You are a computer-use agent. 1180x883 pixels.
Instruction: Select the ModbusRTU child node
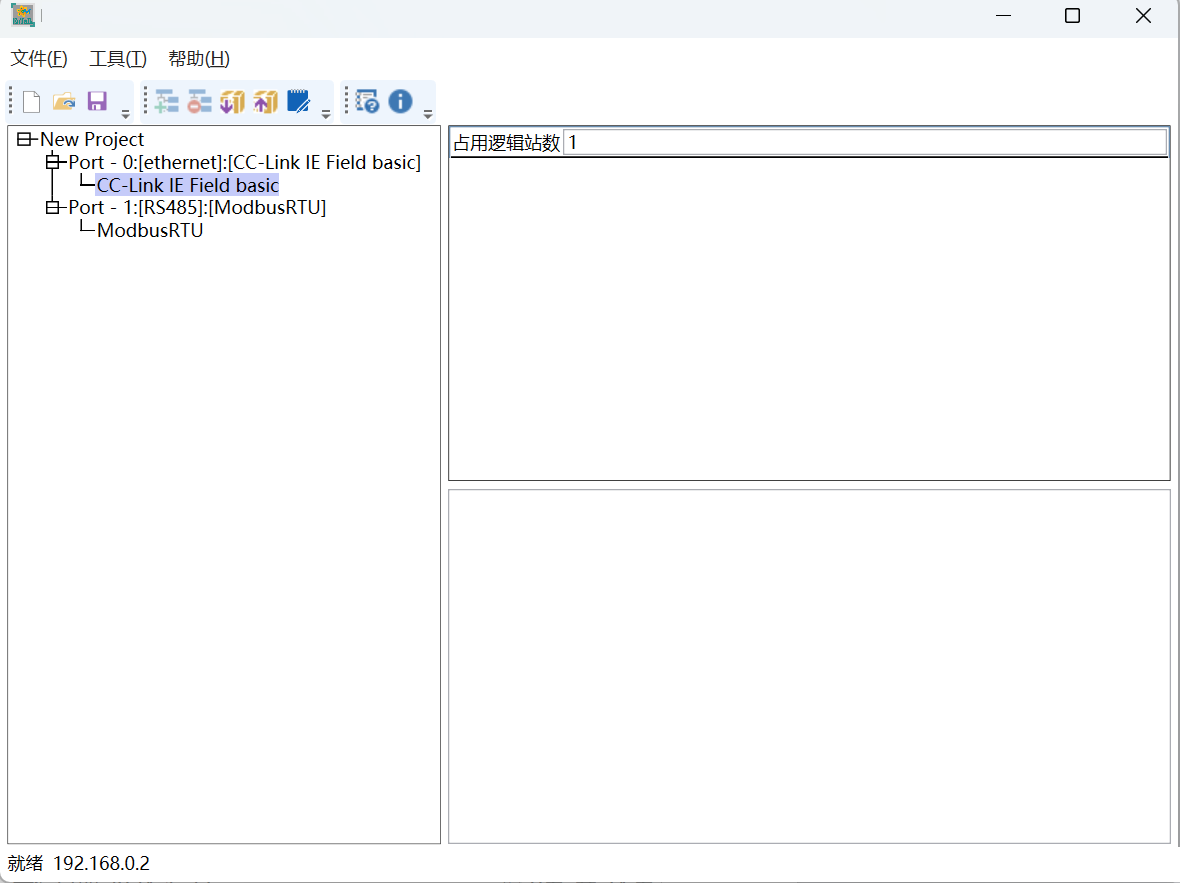point(150,230)
